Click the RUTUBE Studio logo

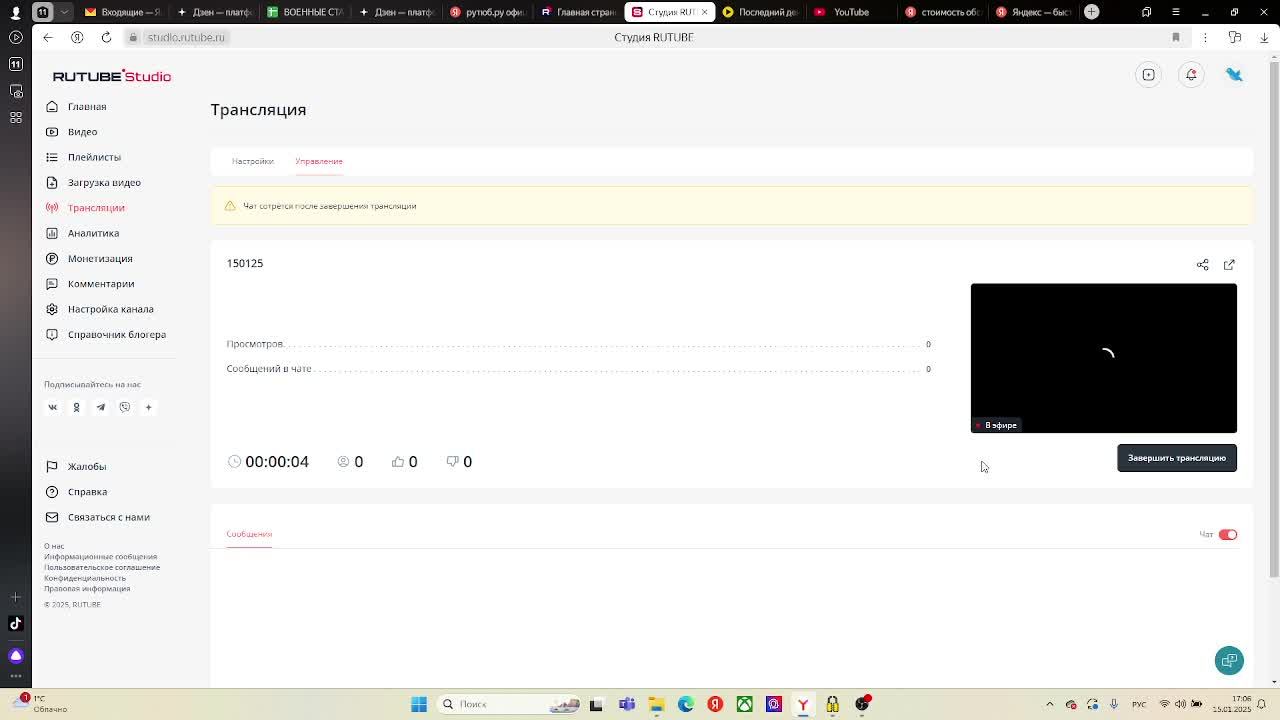(x=112, y=76)
